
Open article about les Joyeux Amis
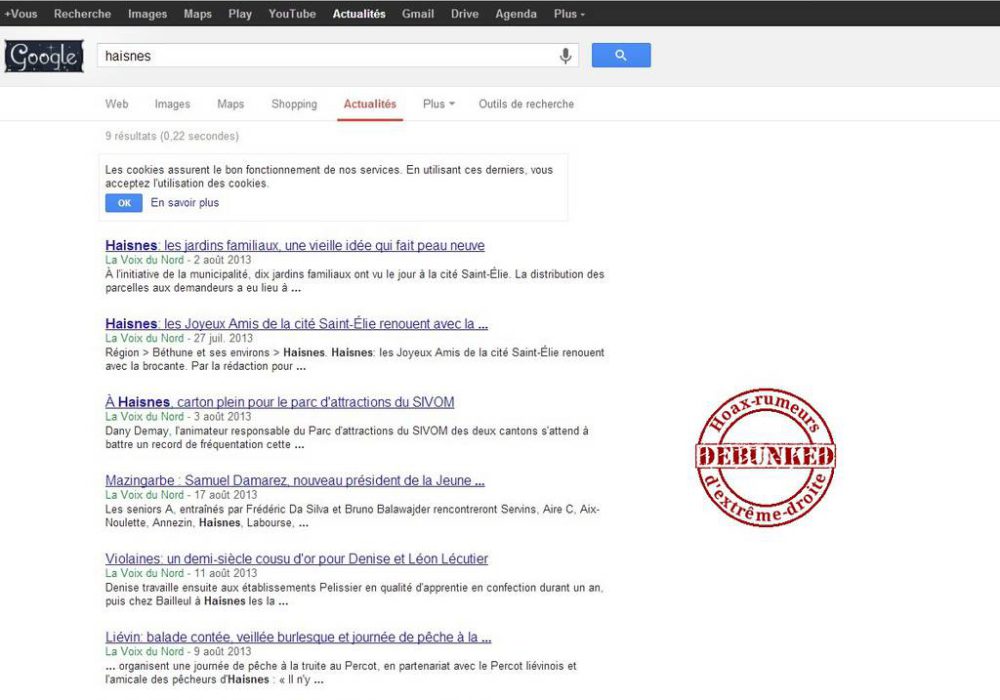pyautogui.click(x=297, y=323)
